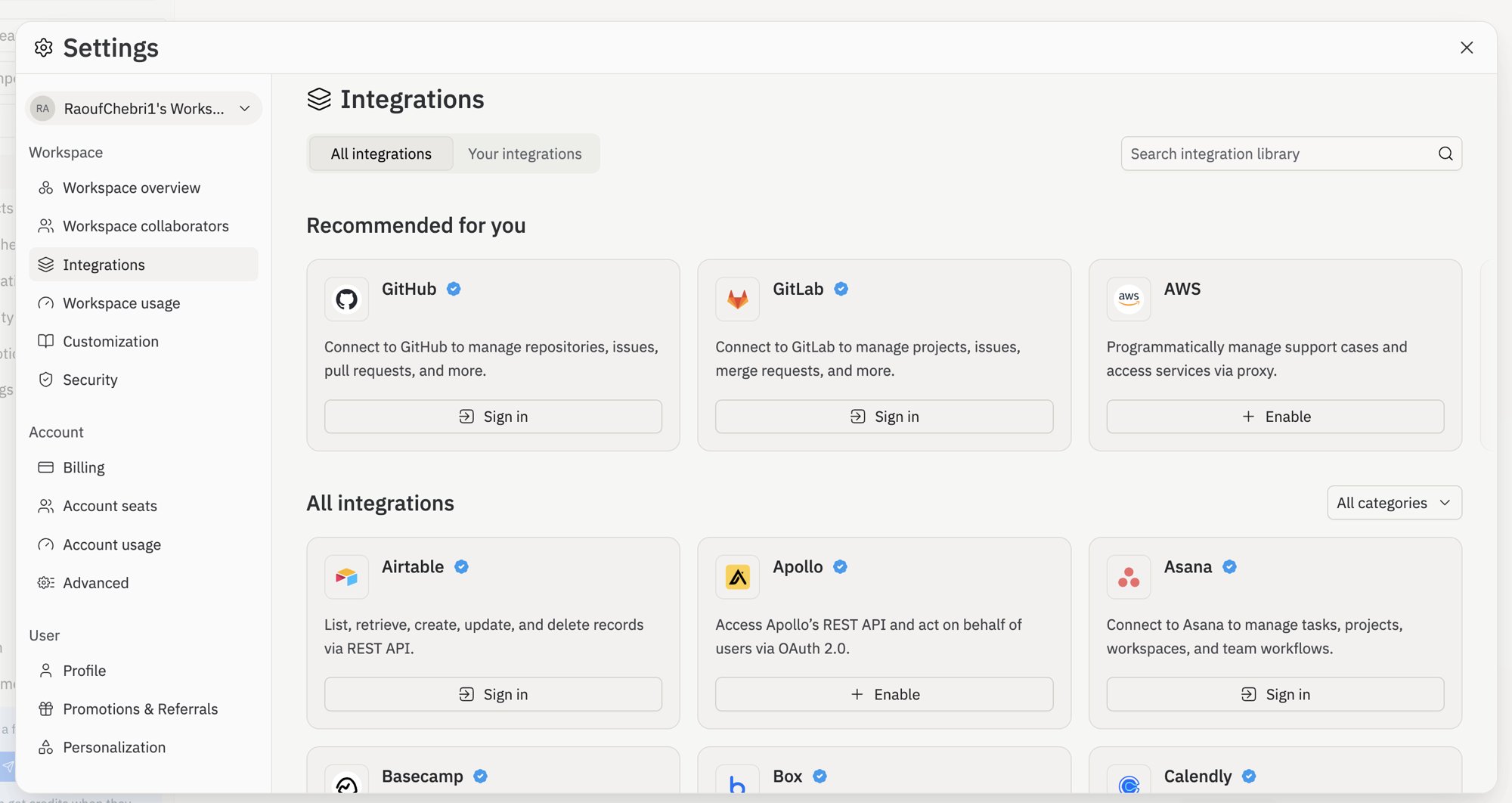Open Security settings

pyautogui.click(x=144, y=380)
